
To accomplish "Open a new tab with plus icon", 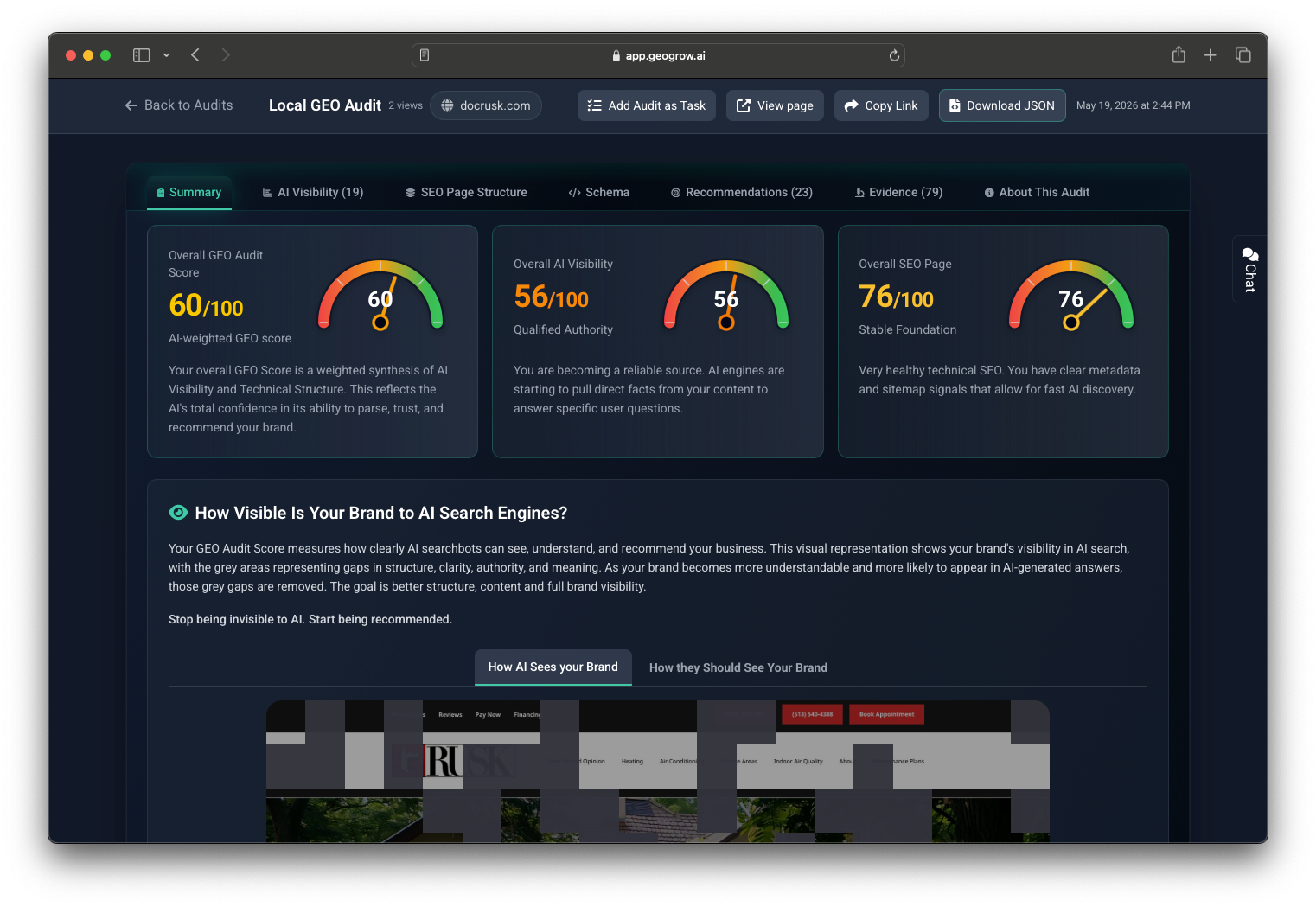I will pos(1211,55).
